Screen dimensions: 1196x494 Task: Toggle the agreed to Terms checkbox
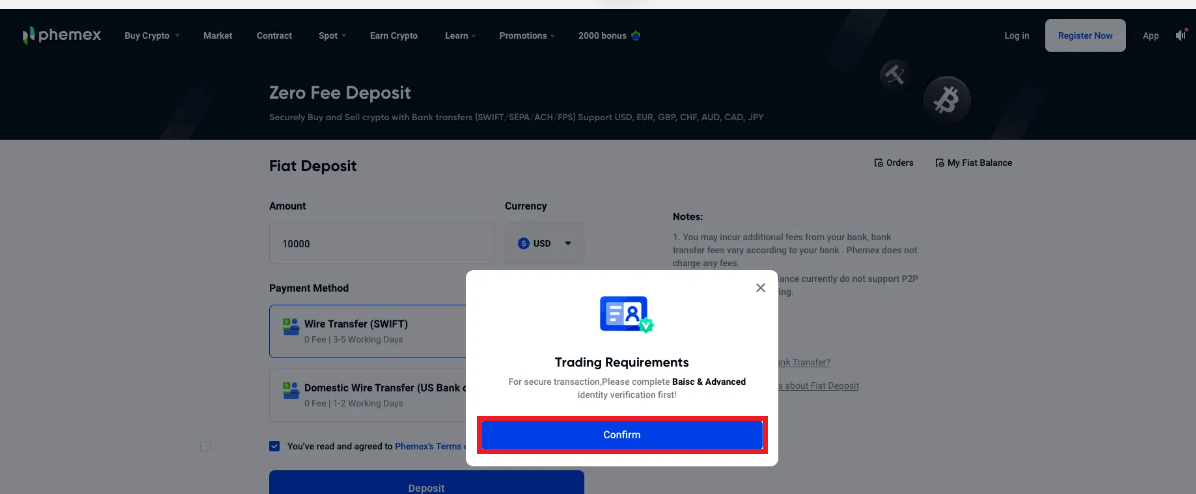(275, 446)
